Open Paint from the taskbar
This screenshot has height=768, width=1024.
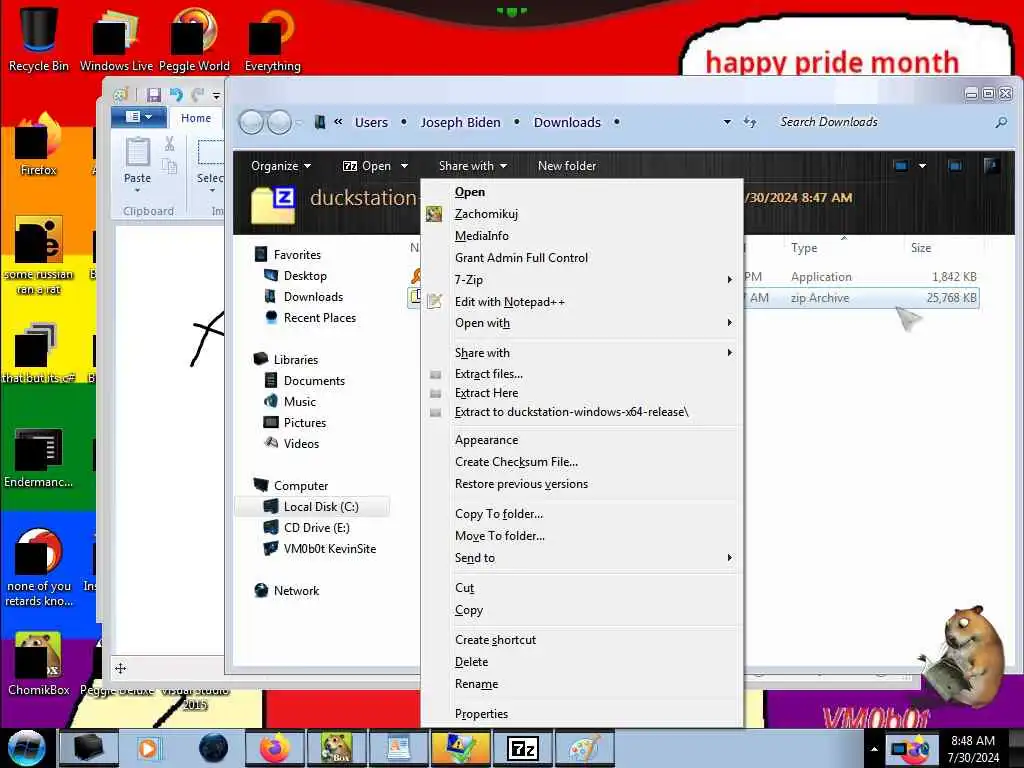(x=584, y=748)
